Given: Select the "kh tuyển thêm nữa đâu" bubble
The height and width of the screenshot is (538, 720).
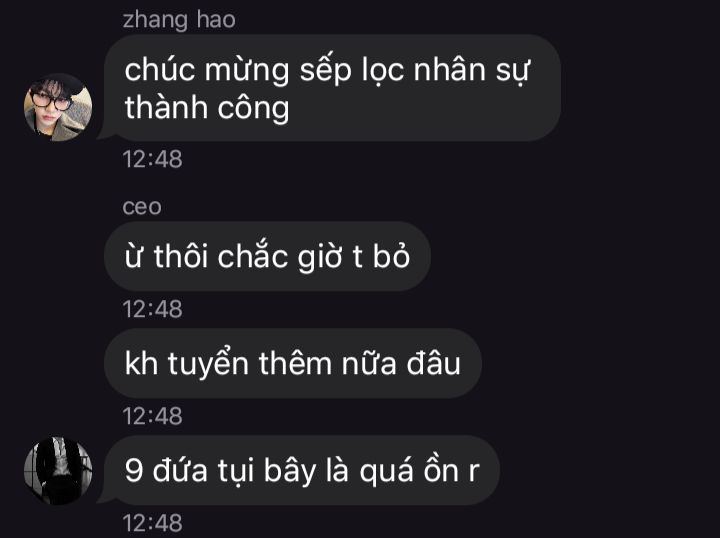Looking at the screenshot, I should pyautogui.click(x=292, y=363).
